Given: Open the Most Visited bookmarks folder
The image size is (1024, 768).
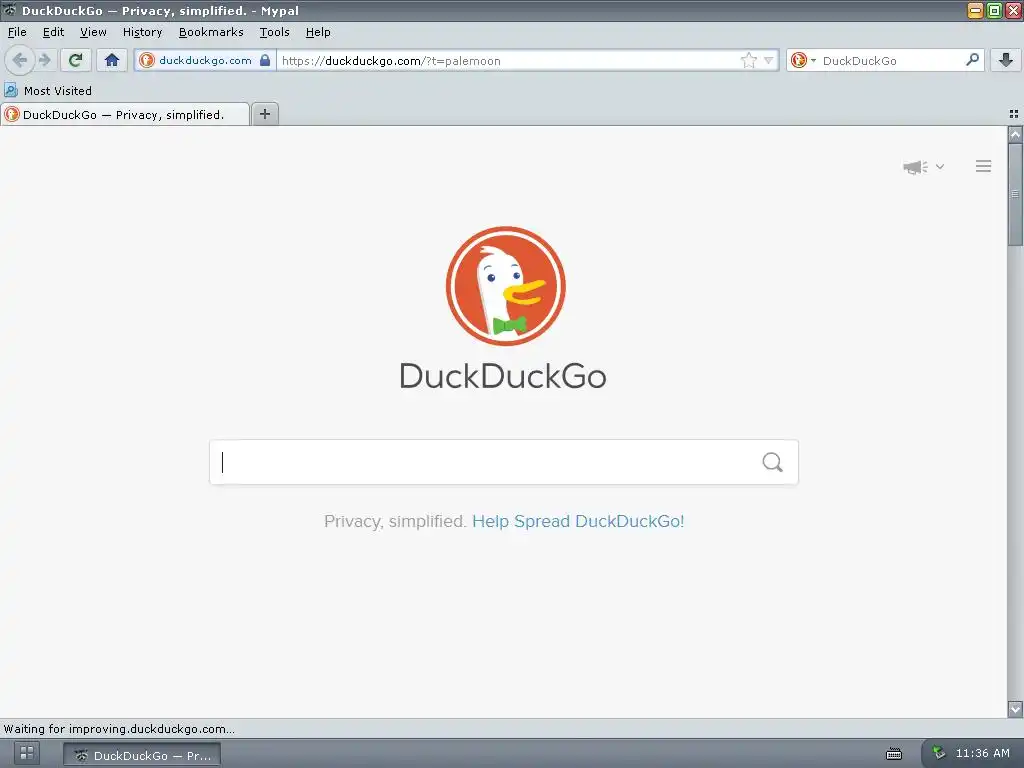Looking at the screenshot, I should click(48, 91).
